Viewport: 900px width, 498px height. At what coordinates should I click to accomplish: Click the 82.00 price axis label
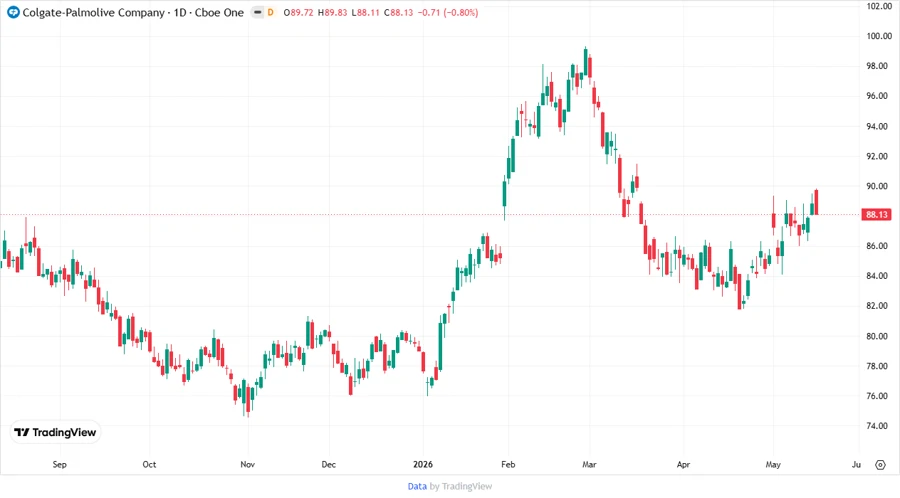pyautogui.click(x=879, y=306)
